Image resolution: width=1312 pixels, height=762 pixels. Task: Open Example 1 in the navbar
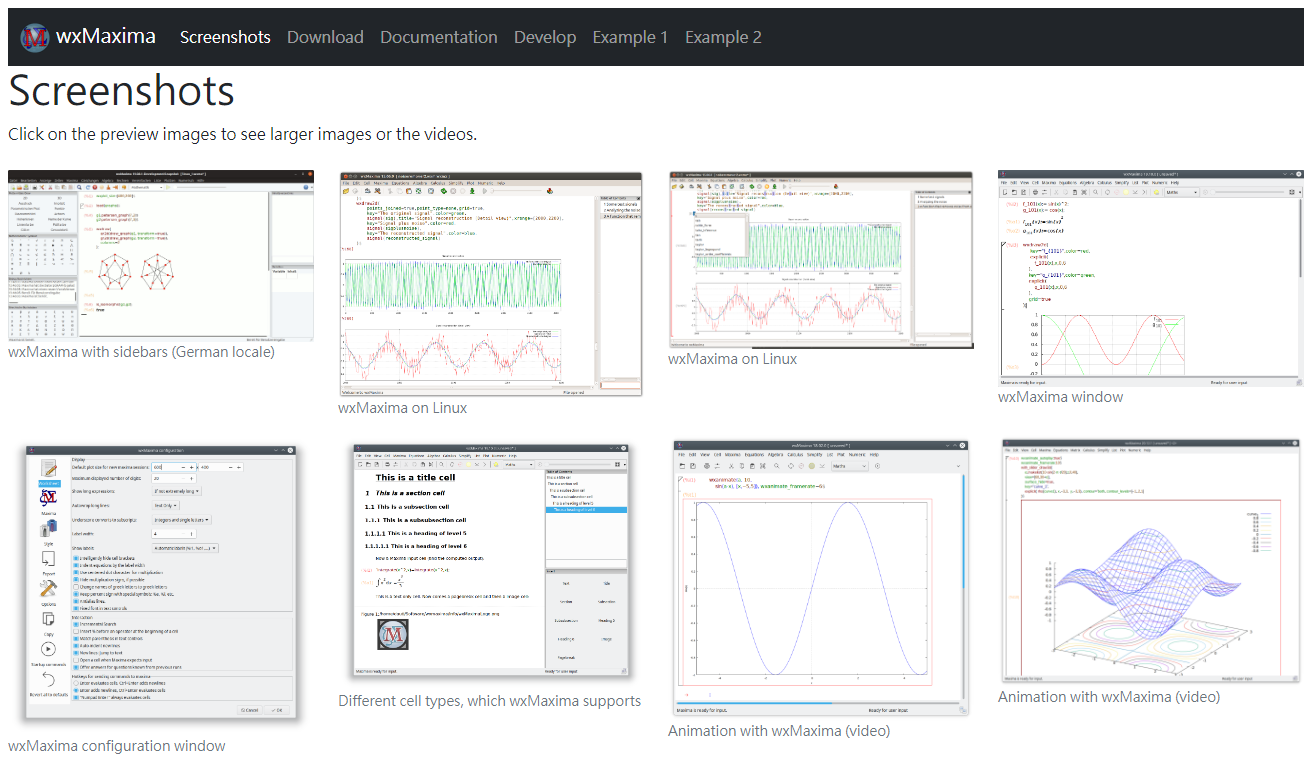[630, 37]
